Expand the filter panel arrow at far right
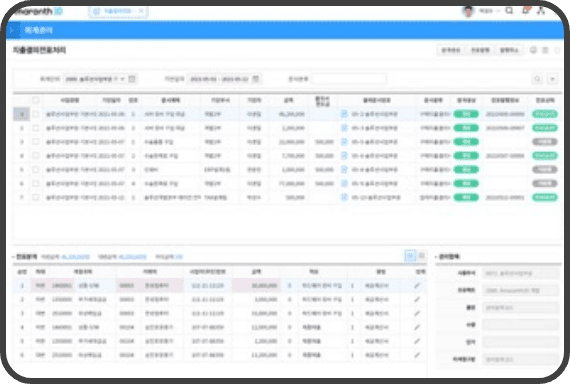This screenshot has height=384, width=570. 552,79
